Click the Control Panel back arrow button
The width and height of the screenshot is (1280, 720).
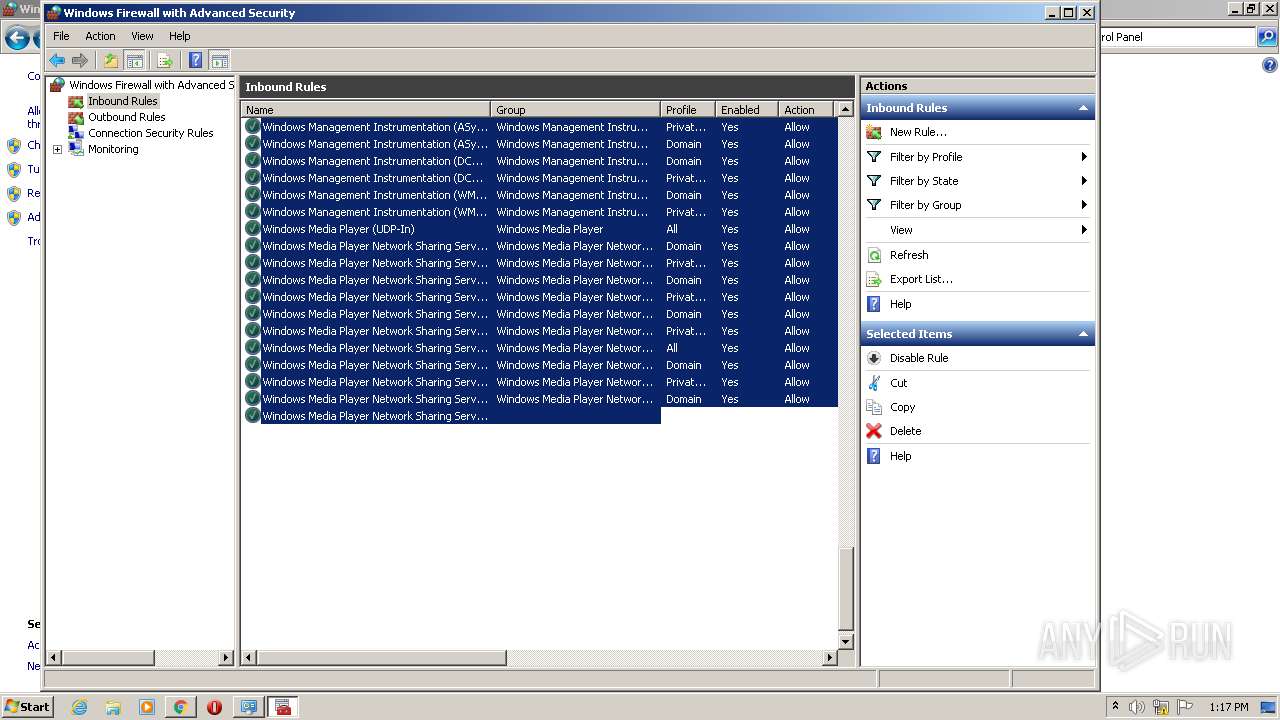coord(17,38)
